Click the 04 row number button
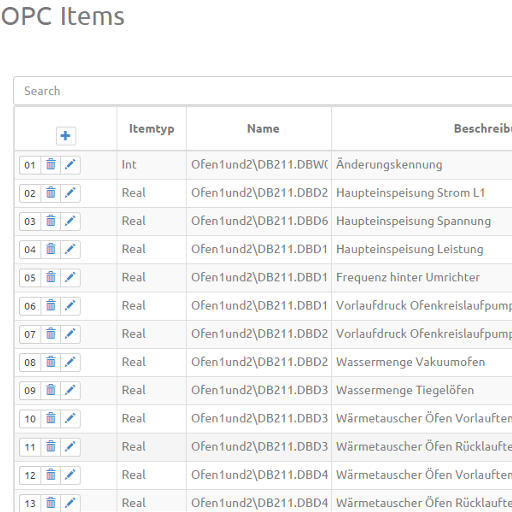 tap(30, 249)
